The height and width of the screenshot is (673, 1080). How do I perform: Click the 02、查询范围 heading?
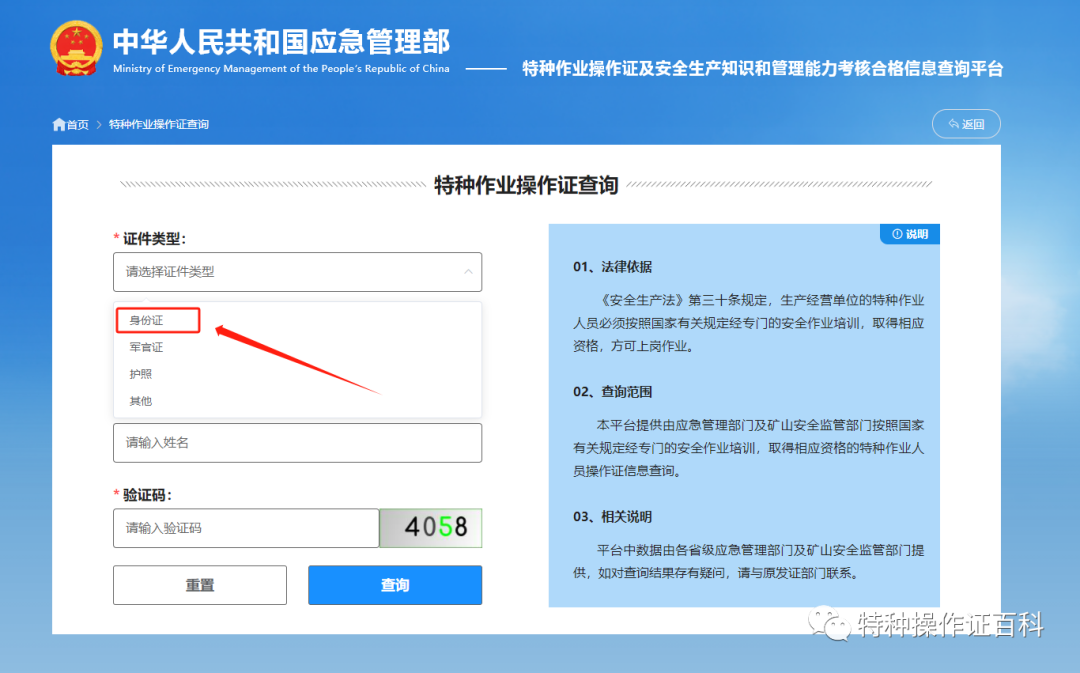point(612,392)
